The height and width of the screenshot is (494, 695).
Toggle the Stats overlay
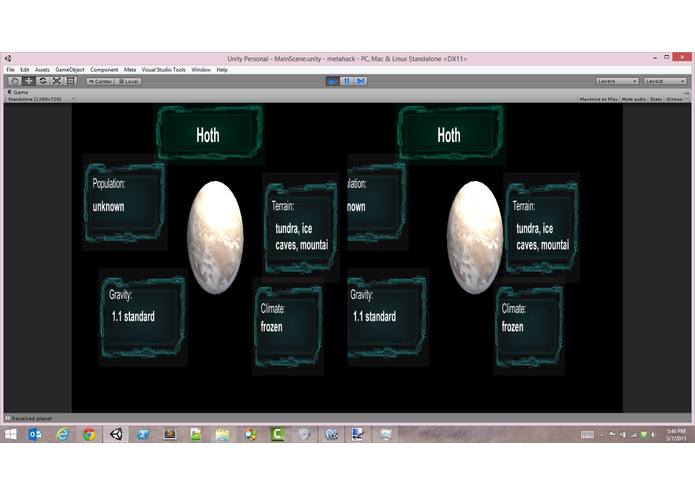click(656, 99)
